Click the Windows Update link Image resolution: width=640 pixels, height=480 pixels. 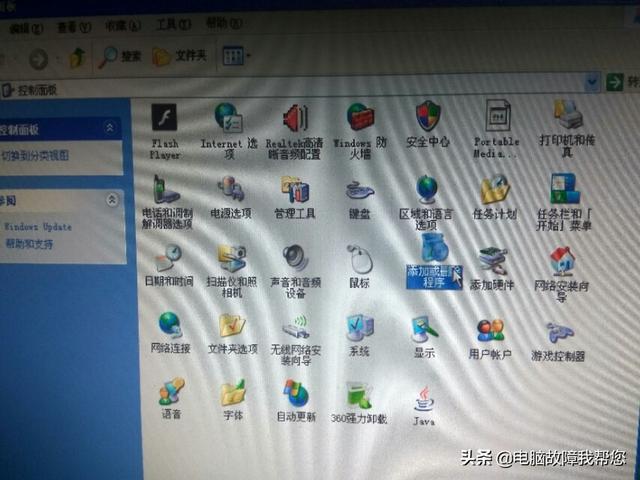tap(38, 227)
